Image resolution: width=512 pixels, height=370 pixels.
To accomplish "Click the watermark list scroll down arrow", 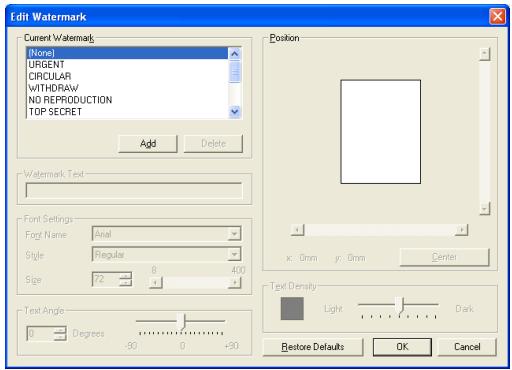I will [x=235, y=111].
